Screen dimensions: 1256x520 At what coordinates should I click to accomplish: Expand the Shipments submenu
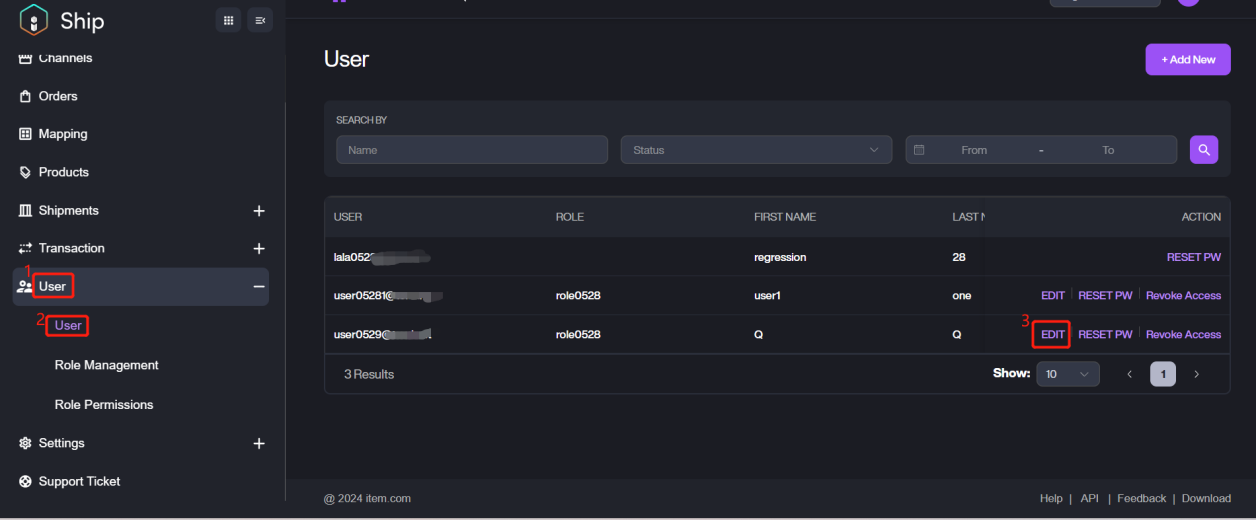259,211
